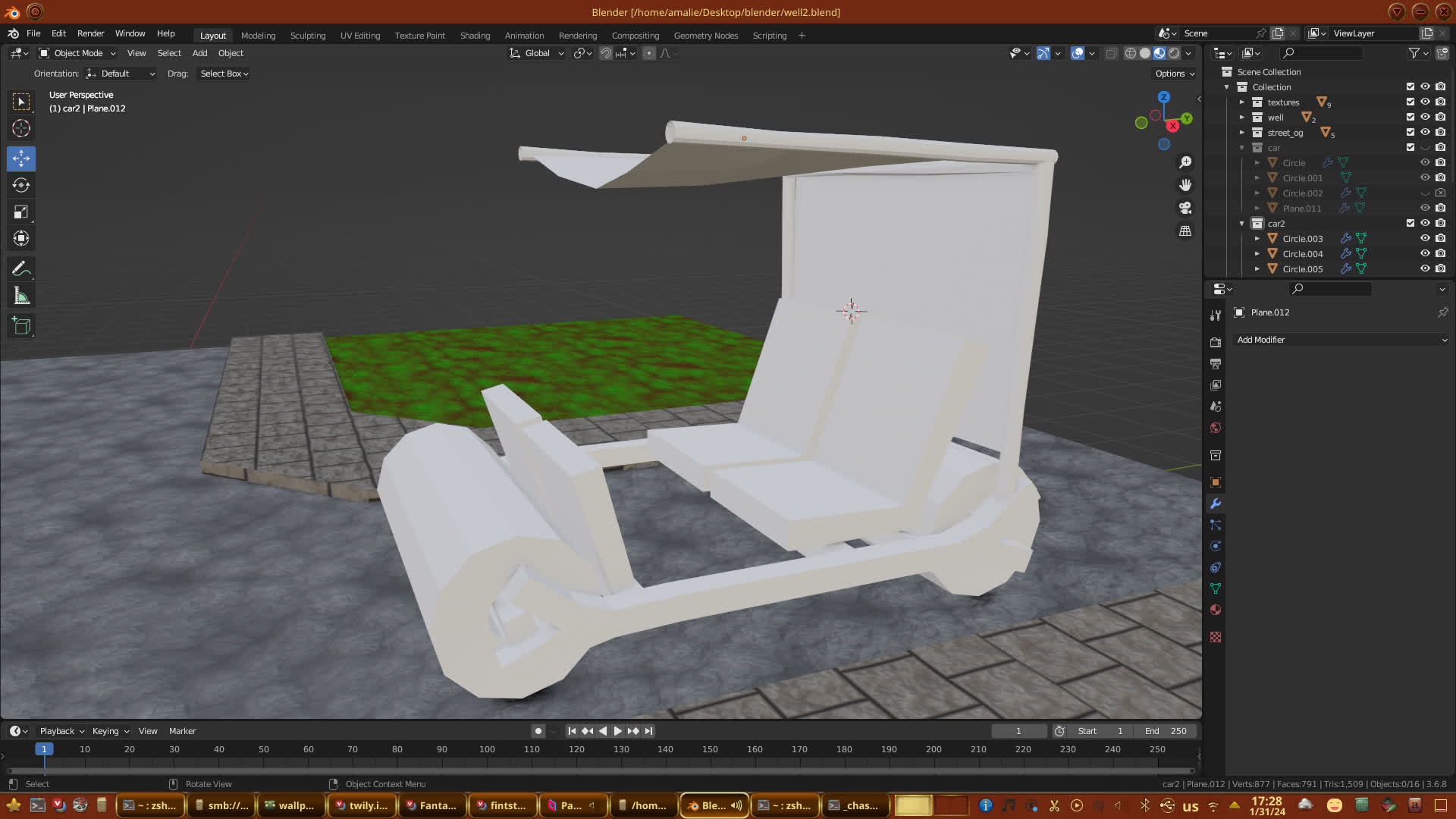
Task: Click the End frame 250 field
Action: coord(1166,731)
